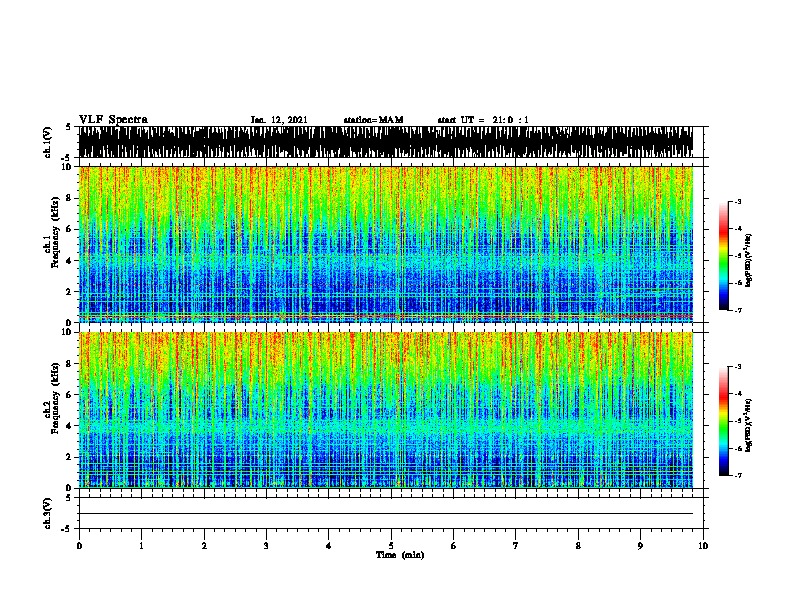This screenshot has height=612, width=792.
Task: Select the date text Jan. 12, 2021
Action: [x=279, y=120]
